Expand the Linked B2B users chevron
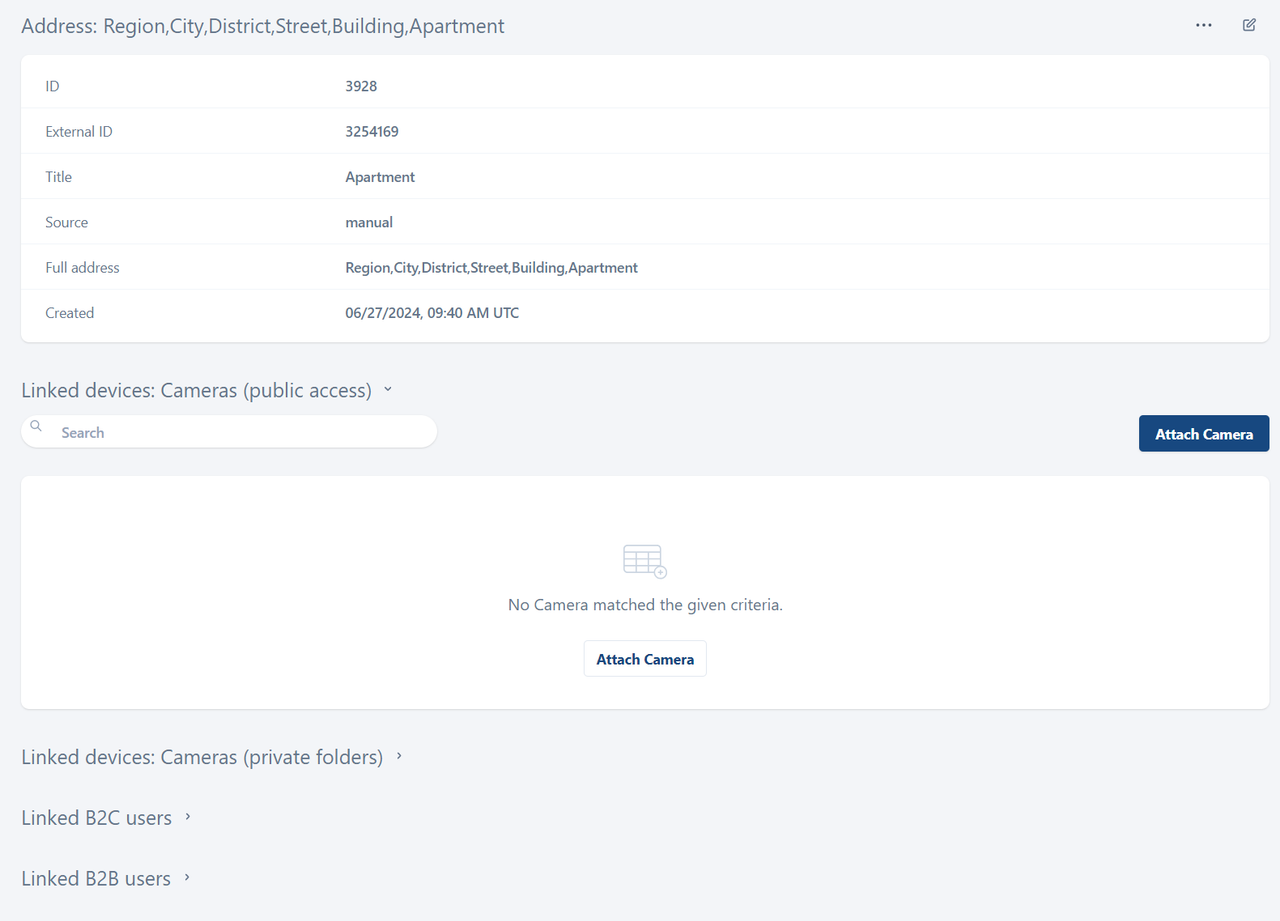Image resolution: width=1280 pixels, height=921 pixels. coord(186,878)
